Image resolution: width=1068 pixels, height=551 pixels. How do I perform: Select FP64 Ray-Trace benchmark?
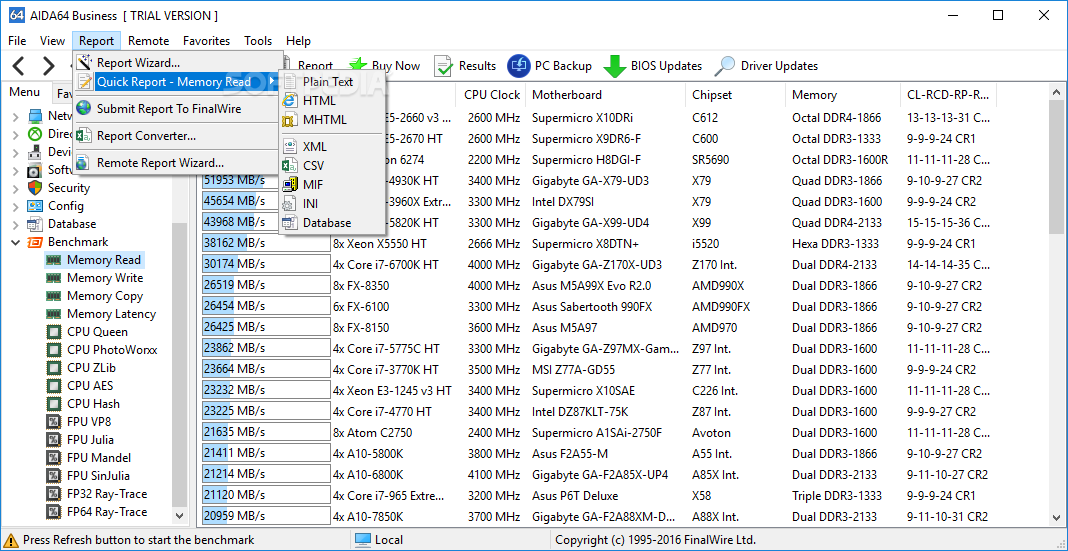pos(107,511)
